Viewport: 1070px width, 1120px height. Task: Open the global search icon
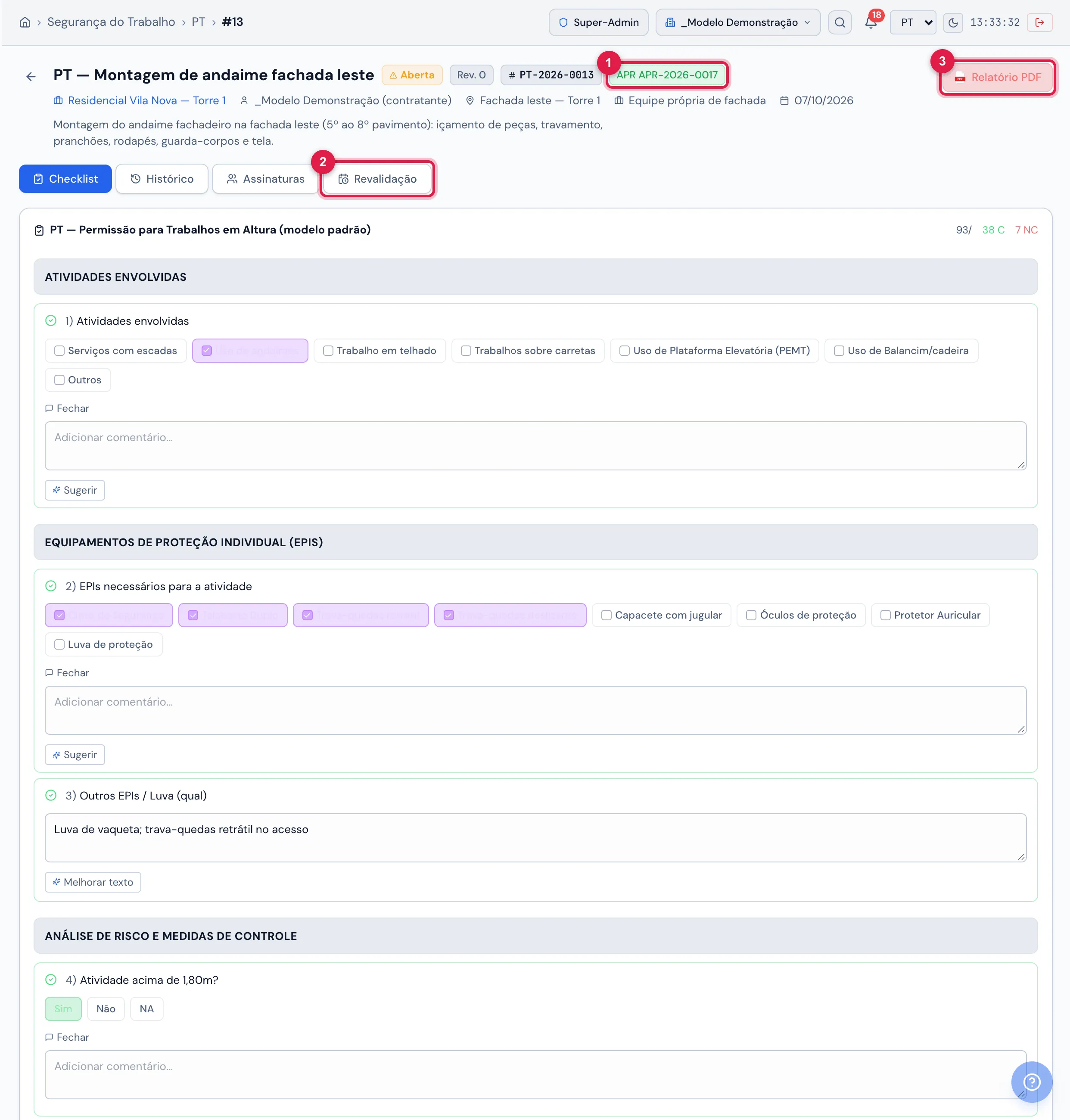point(840,22)
